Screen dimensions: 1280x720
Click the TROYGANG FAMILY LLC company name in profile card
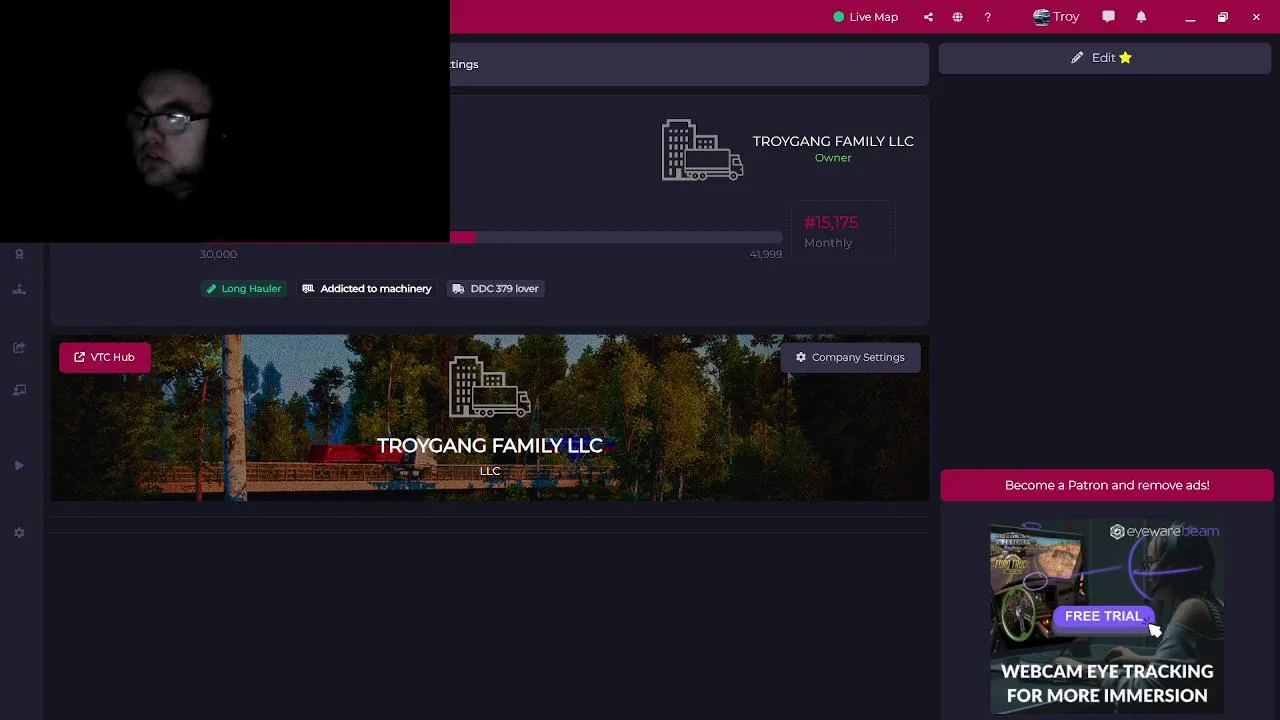coord(833,141)
